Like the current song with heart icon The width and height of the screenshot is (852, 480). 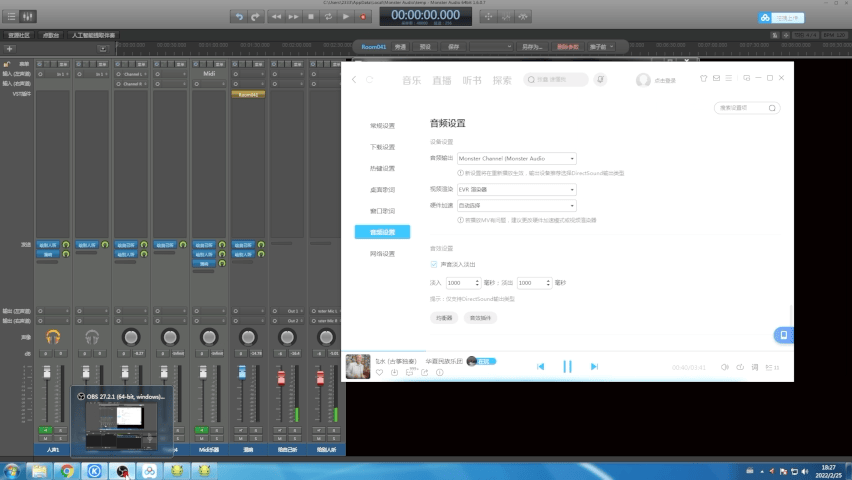(x=379, y=372)
